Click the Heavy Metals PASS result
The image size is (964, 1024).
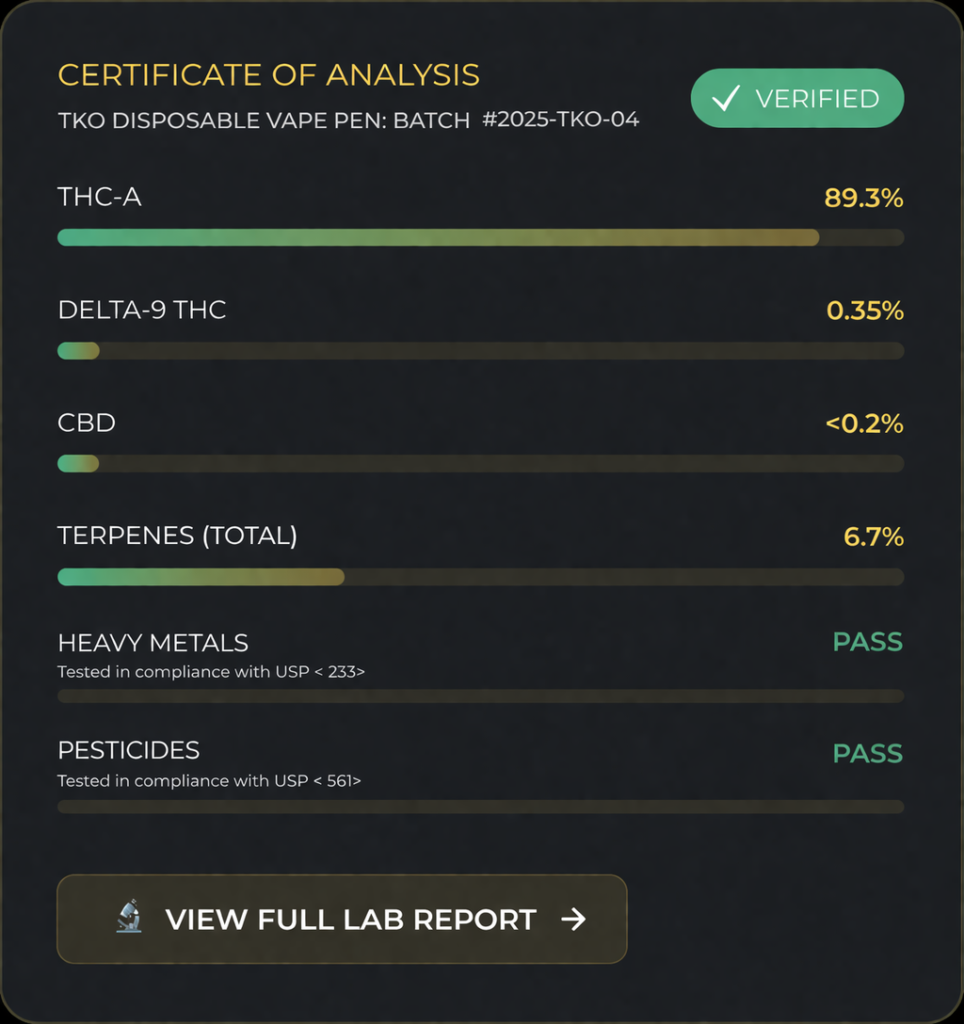tap(868, 642)
